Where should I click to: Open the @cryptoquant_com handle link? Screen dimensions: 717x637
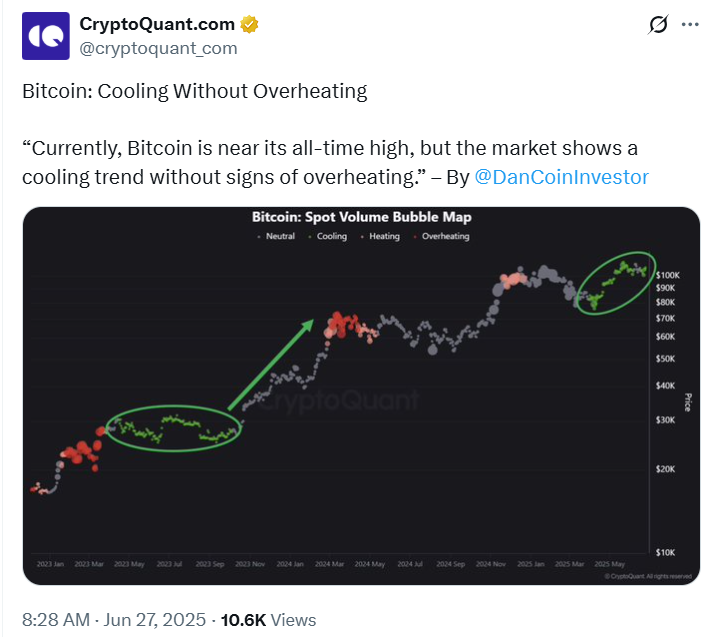point(158,48)
